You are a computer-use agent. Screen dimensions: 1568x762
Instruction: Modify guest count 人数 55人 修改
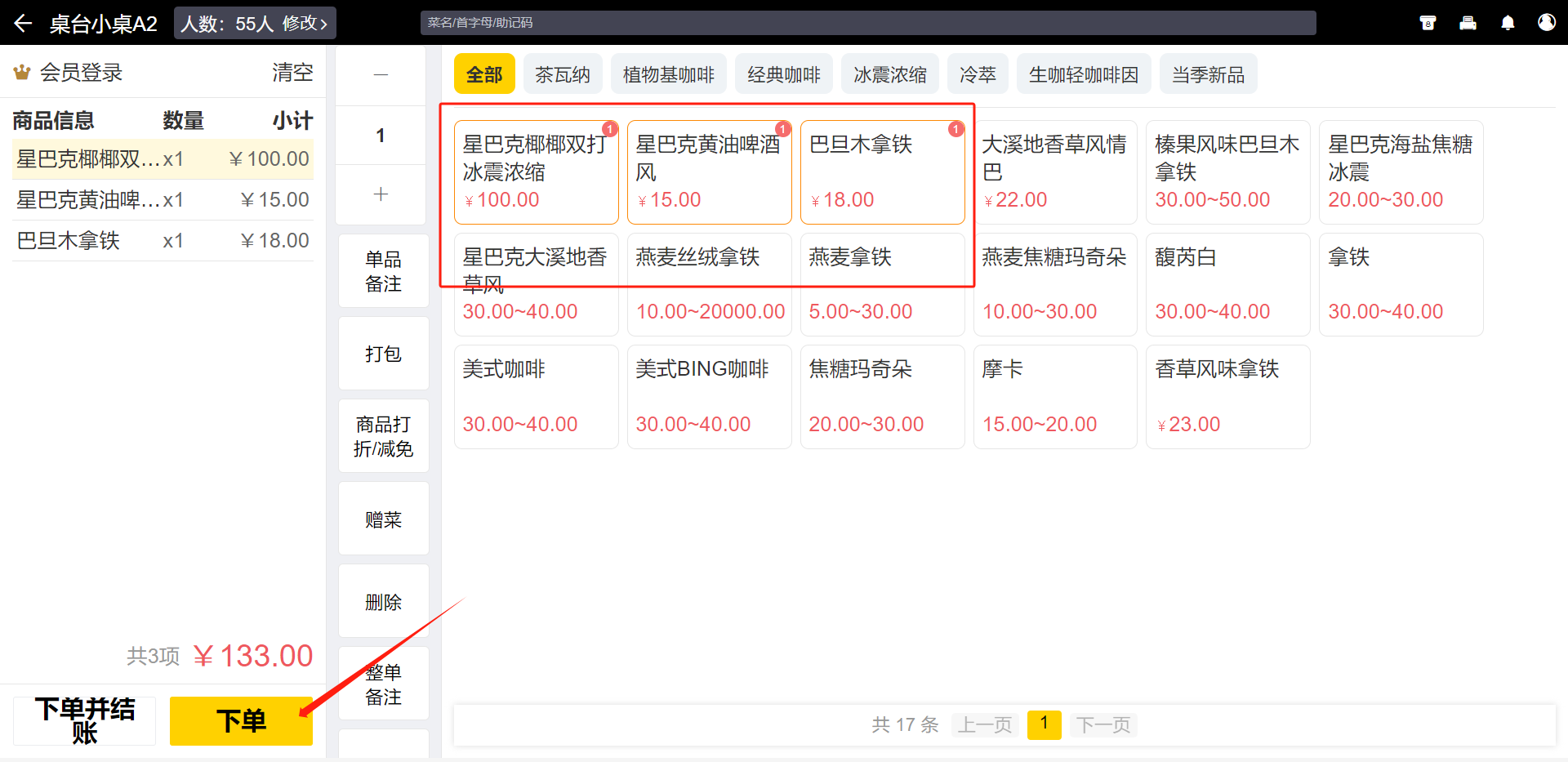point(255,23)
